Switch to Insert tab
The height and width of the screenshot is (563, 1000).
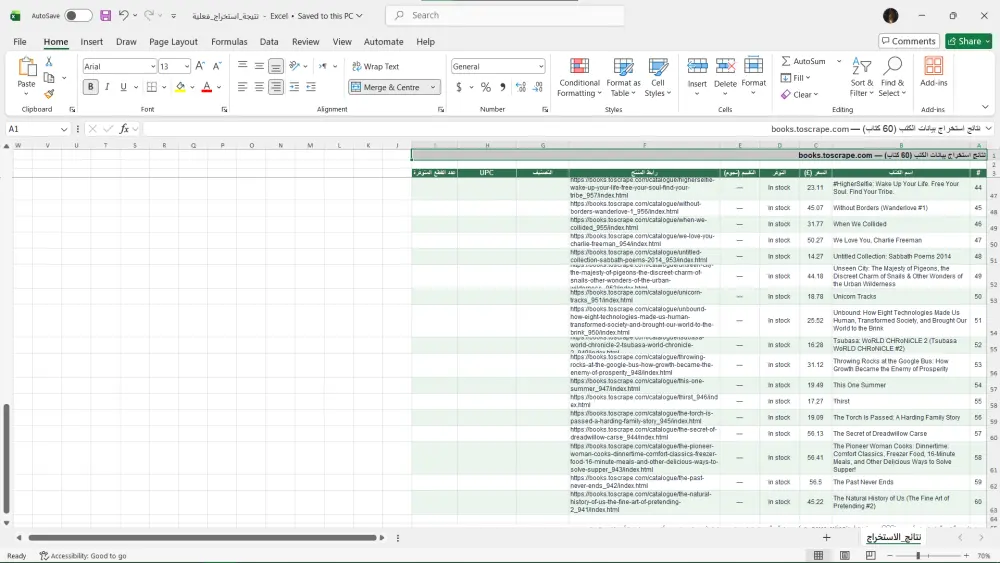91,41
